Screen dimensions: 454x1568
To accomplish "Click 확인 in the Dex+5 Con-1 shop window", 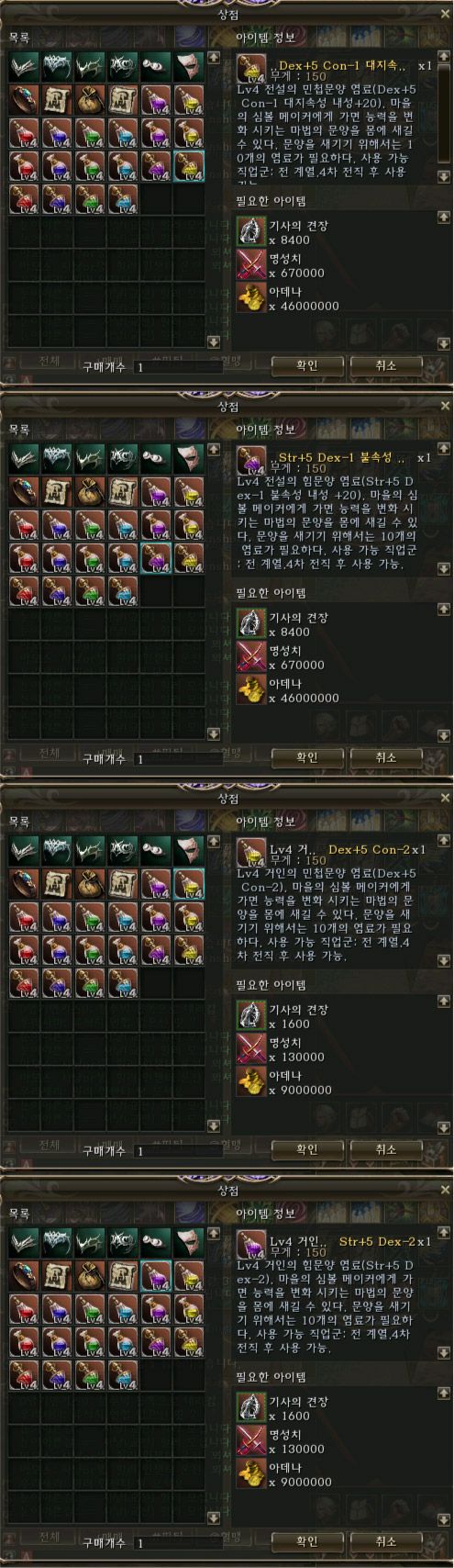I will tap(306, 365).
